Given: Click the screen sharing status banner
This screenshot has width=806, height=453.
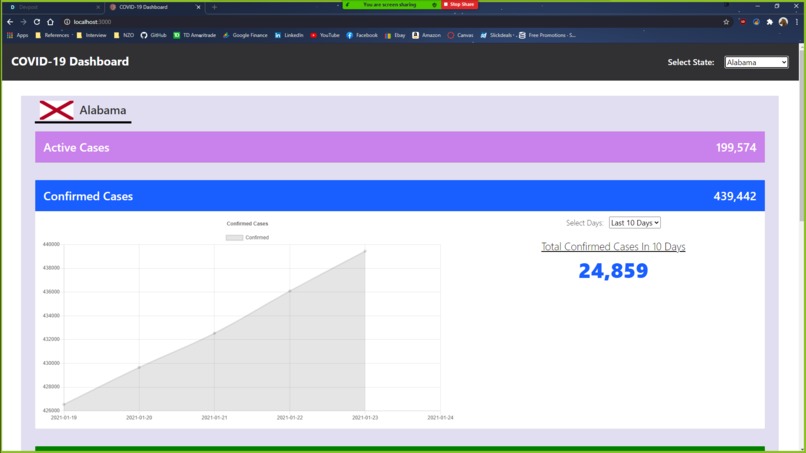Looking at the screenshot, I should tap(390, 5).
